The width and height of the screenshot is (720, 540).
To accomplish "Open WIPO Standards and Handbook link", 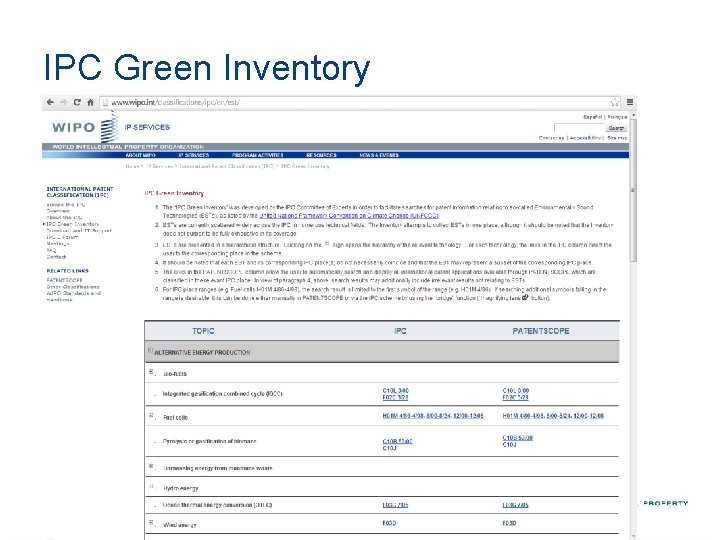I will click(x=73, y=296).
